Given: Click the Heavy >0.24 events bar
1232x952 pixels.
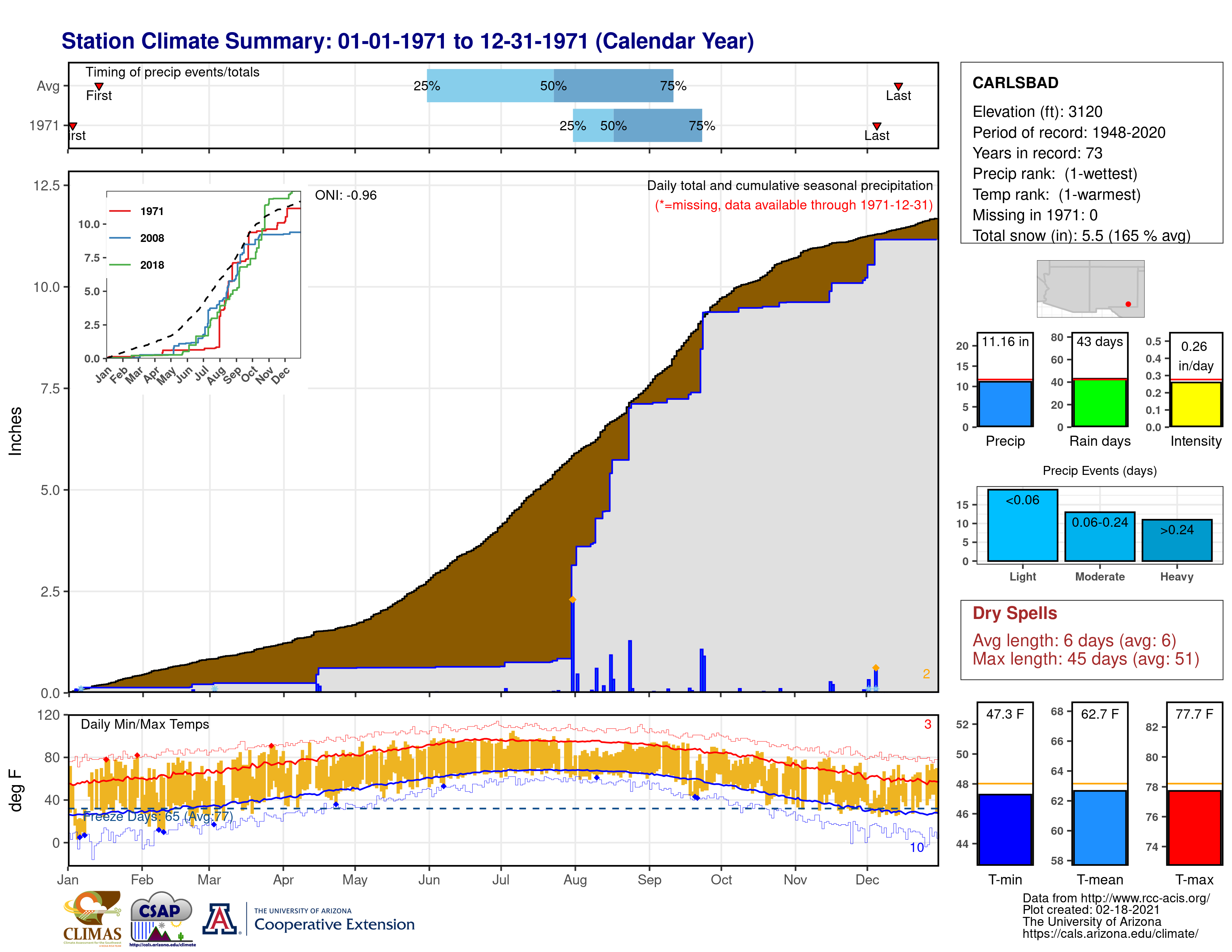Looking at the screenshot, I should 1177,540.
